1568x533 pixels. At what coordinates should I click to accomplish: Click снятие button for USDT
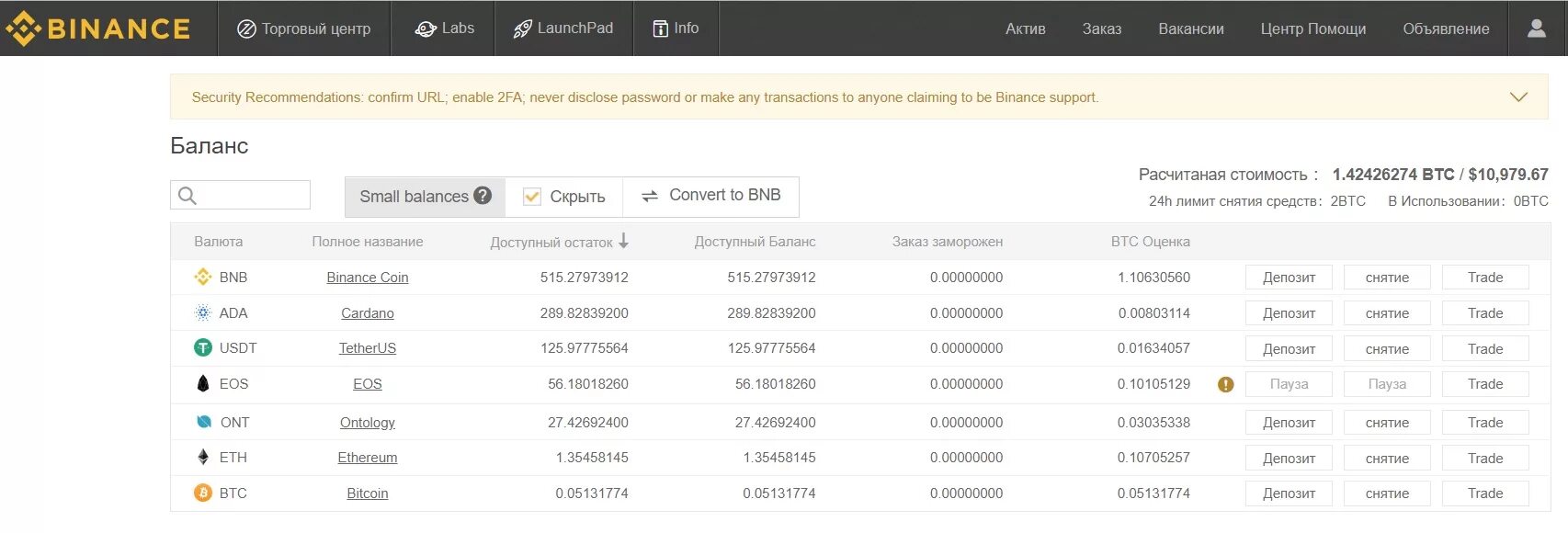click(1387, 349)
